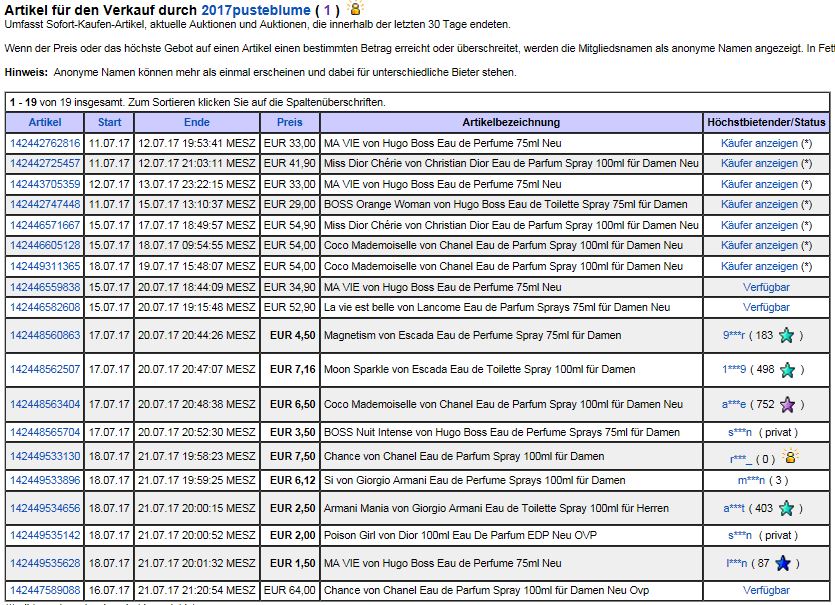The image size is (835, 605).
Task: Sort the table by Start date
Action: 109,122
